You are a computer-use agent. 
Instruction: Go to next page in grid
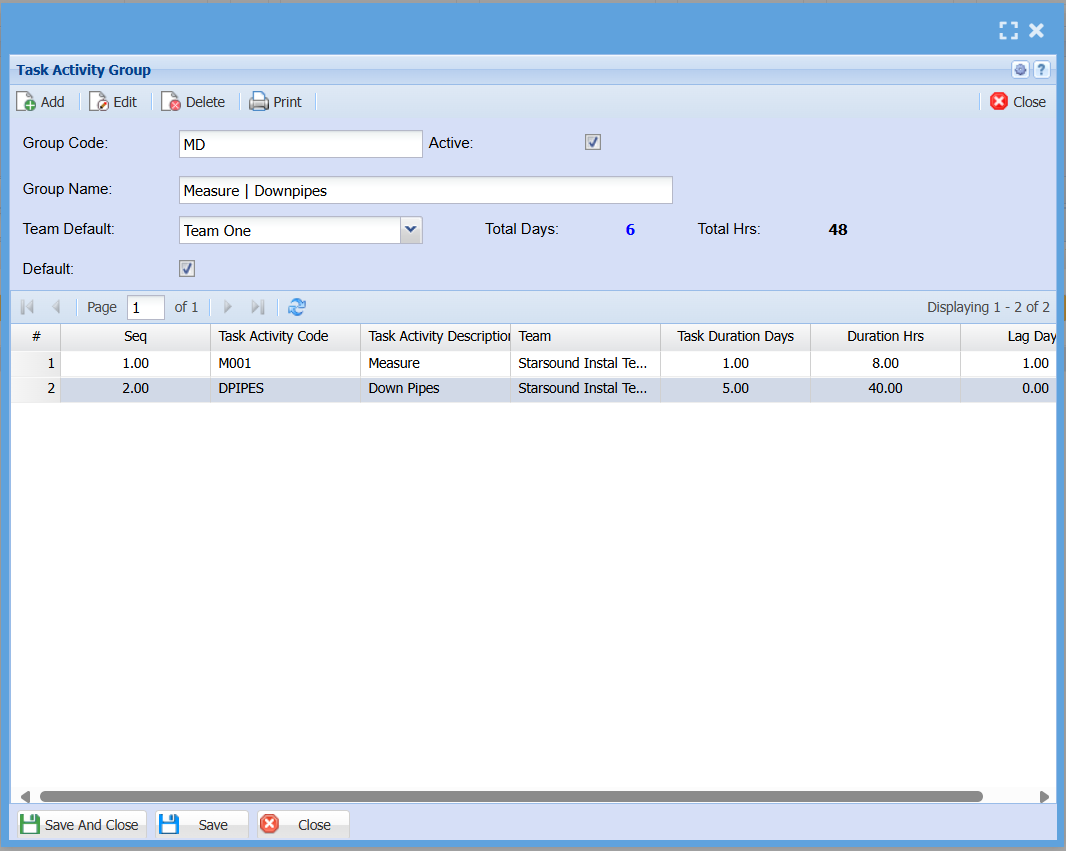228,307
